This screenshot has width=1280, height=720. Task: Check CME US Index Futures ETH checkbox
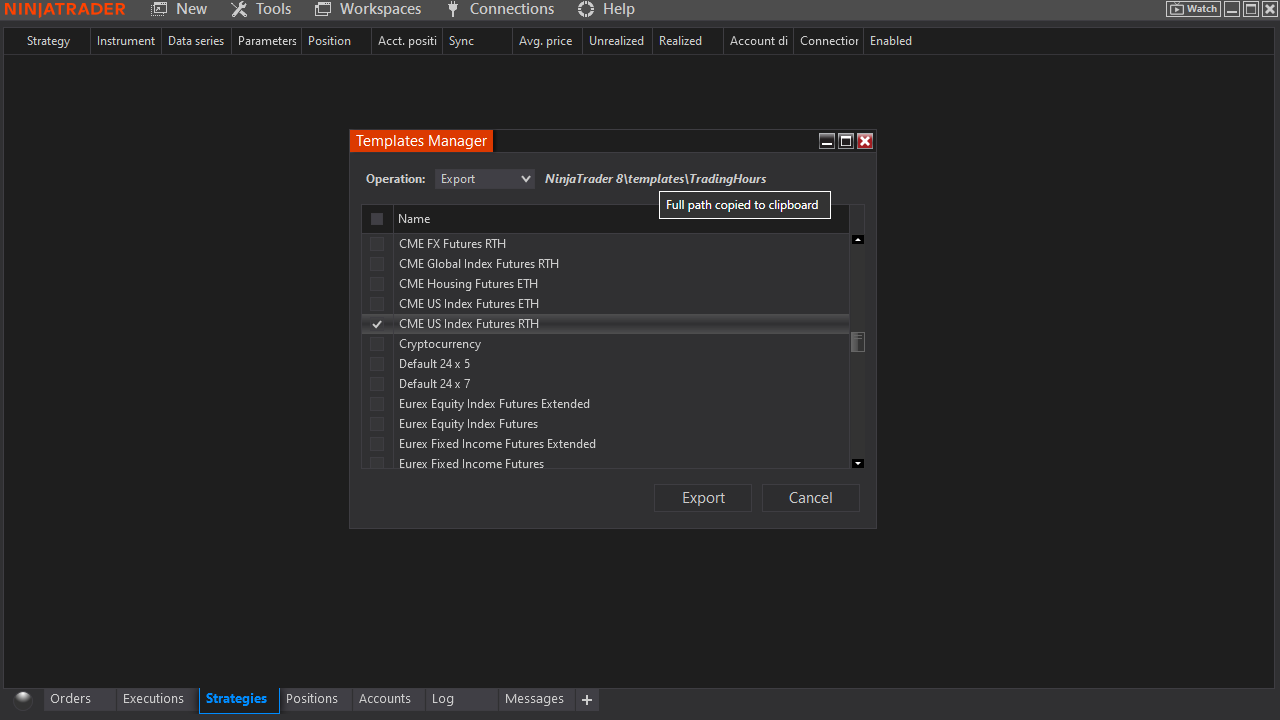point(377,304)
